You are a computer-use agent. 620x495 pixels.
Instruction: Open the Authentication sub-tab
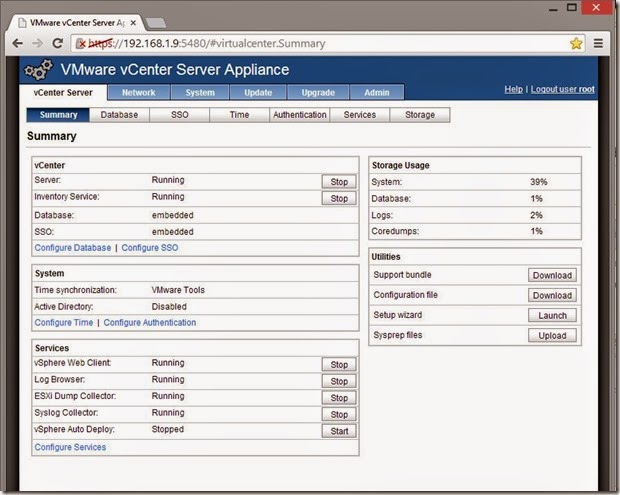click(300, 115)
